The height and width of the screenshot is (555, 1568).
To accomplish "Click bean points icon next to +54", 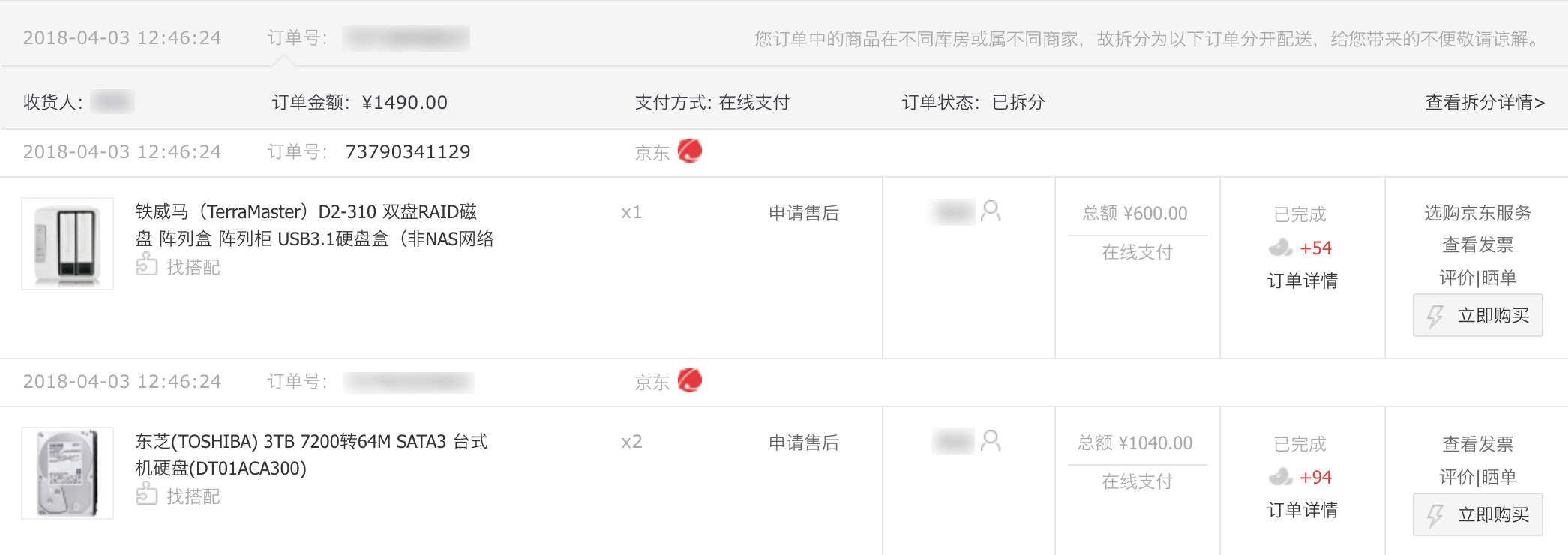I will [x=1280, y=247].
